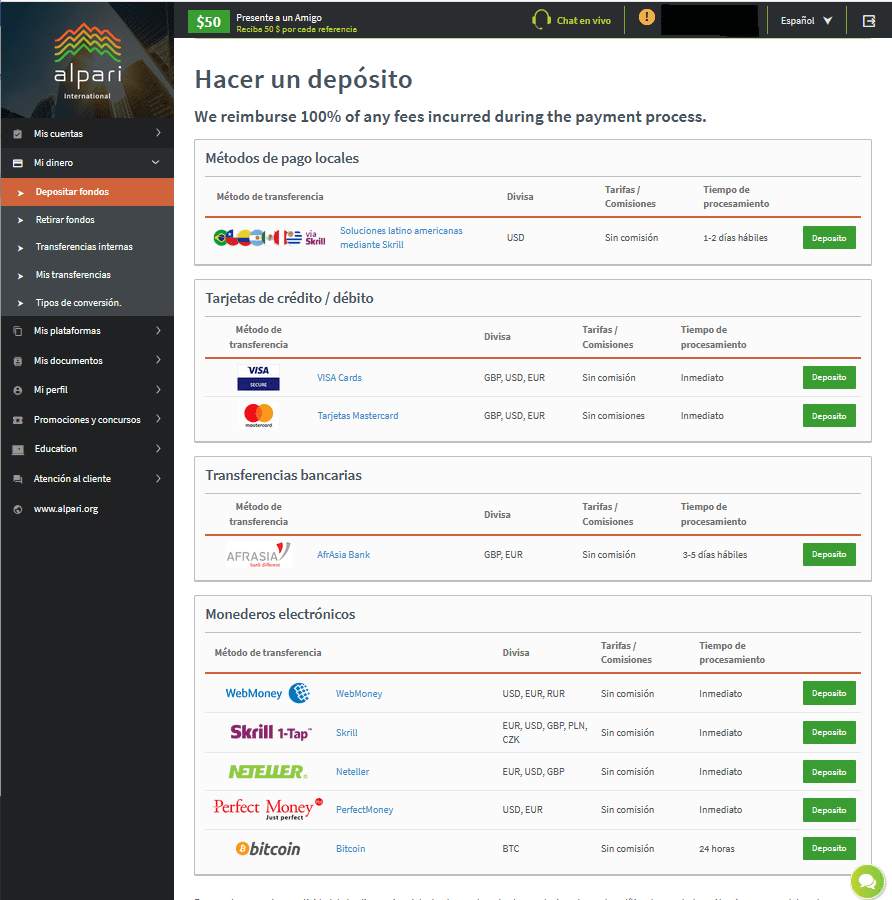Screen dimensions: 892x900
Task: Click the logout icon in top bar
Action: [868, 20]
